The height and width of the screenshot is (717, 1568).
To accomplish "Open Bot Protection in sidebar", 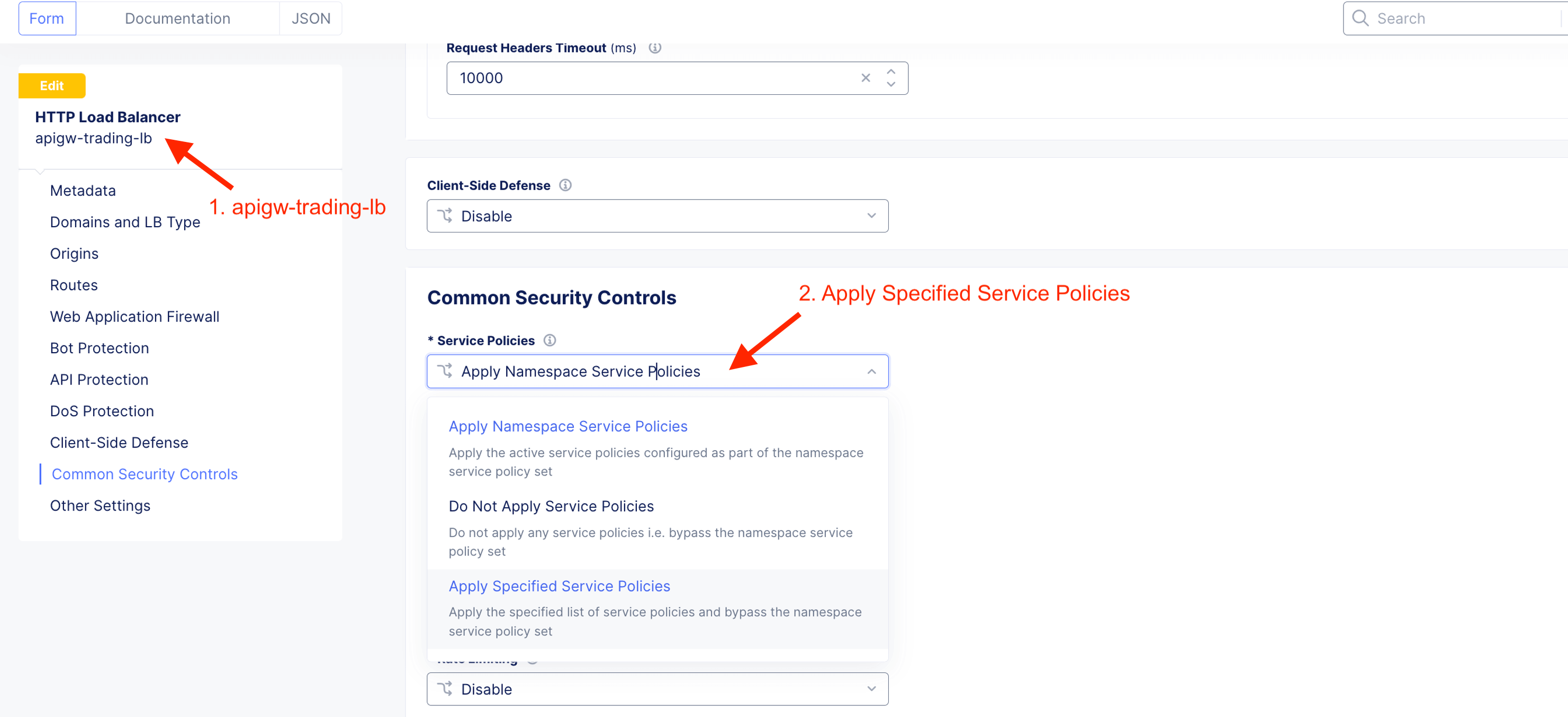I will click(99, 348).
